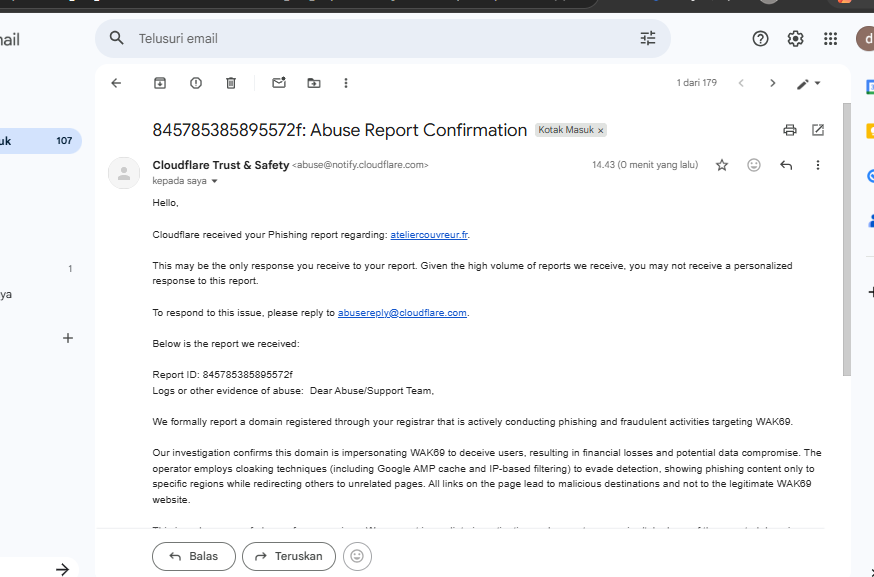874x577 pixels.
Task: Open ateliercouvreur.fr link
Action: tap(429, 235)
